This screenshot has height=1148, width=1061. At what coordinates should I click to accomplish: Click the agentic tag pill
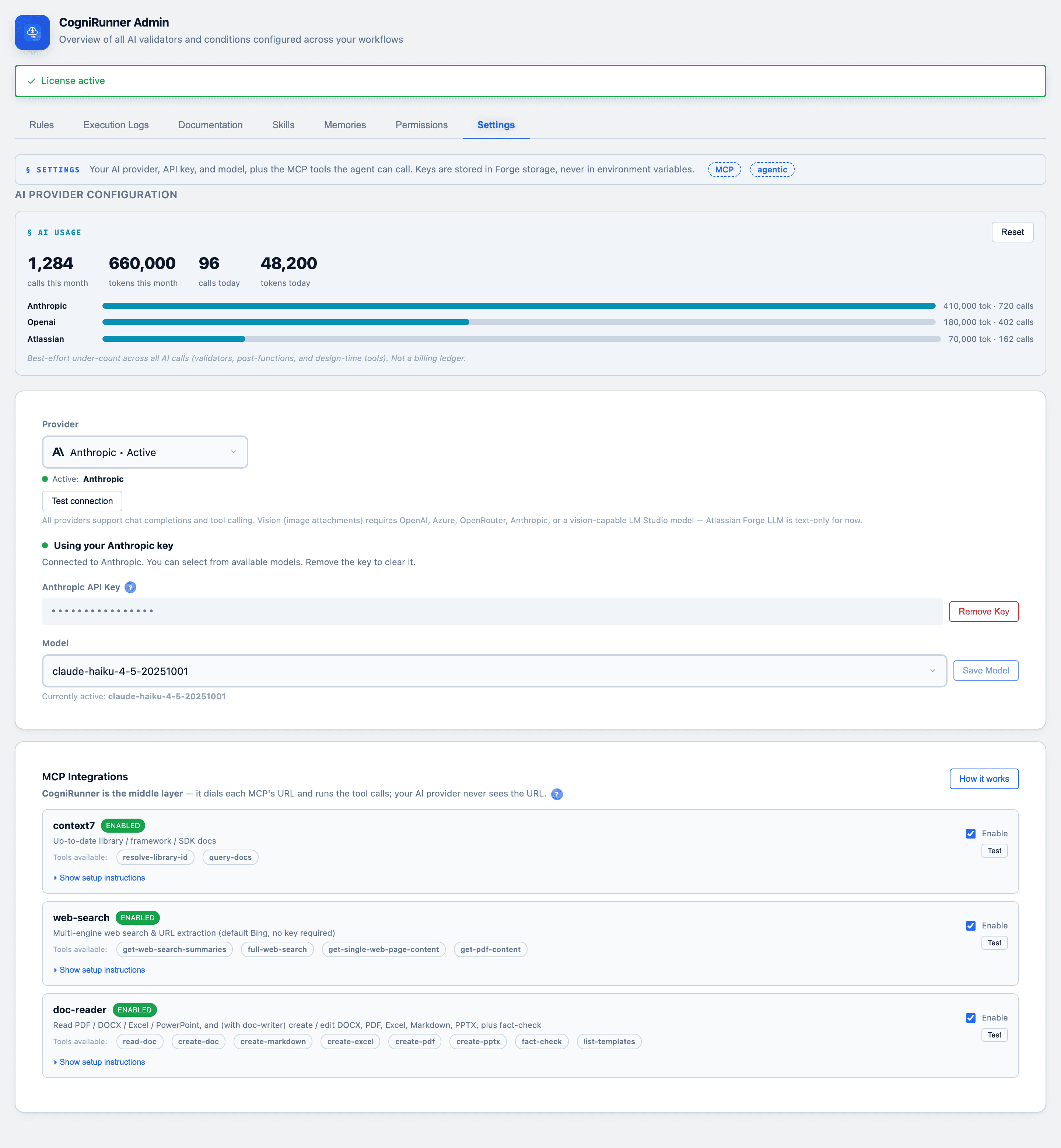[x=772, y=169]
